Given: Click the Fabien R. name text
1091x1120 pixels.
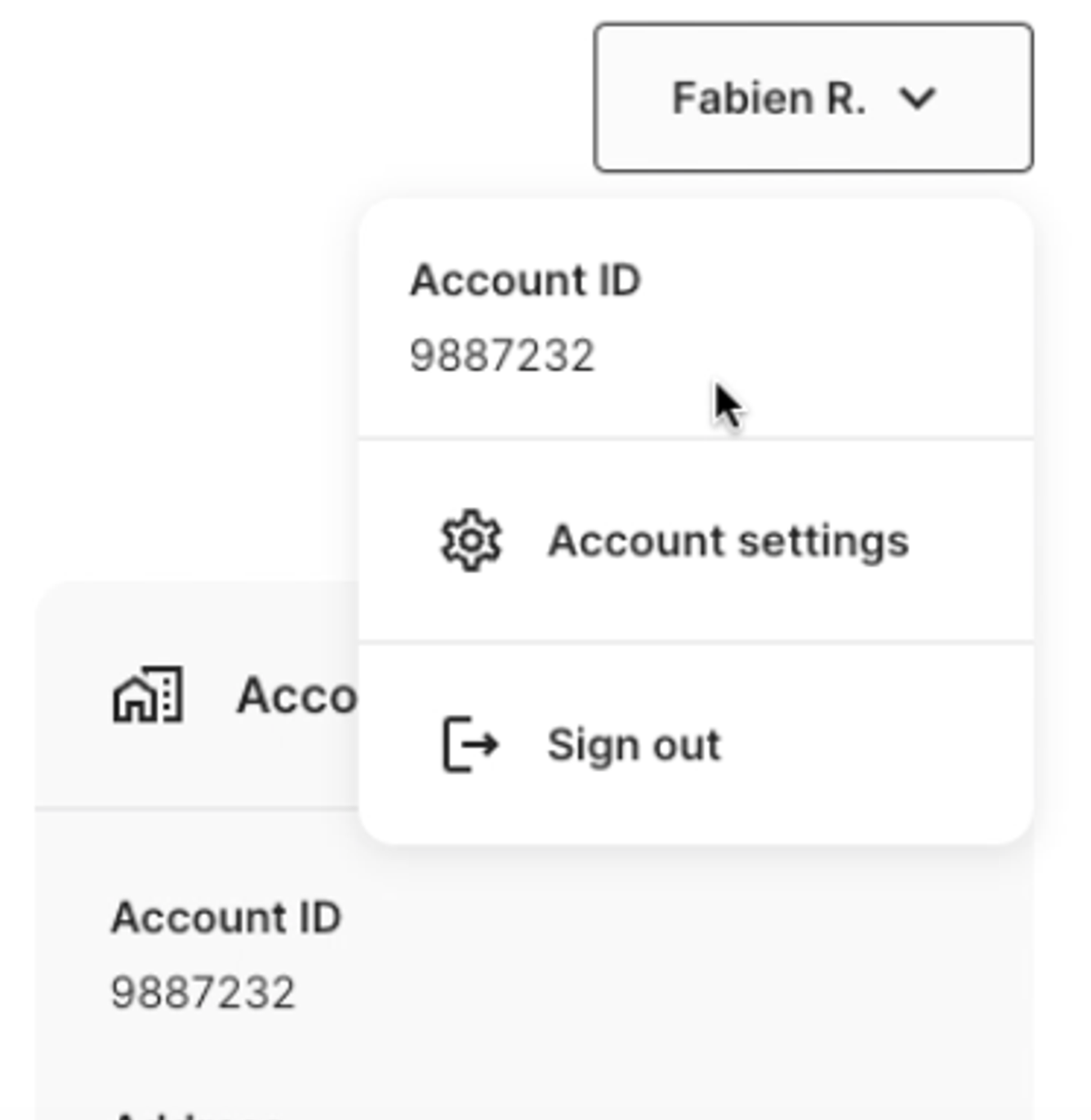Looking at the screenshot, I should pyautogui.click(x=768, y=99).
